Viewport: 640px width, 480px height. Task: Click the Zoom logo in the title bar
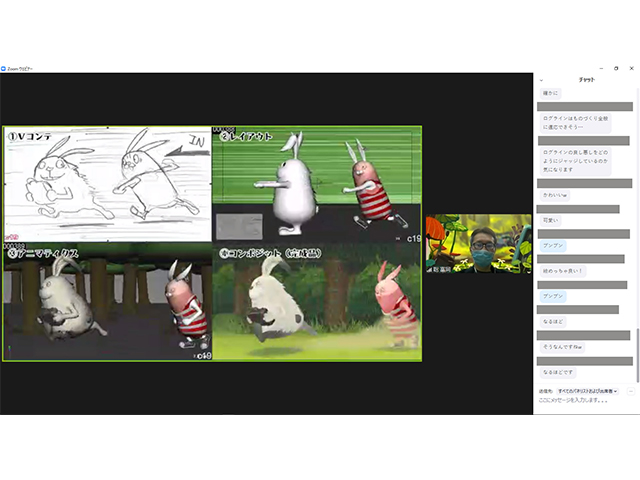tap(3, 69)
